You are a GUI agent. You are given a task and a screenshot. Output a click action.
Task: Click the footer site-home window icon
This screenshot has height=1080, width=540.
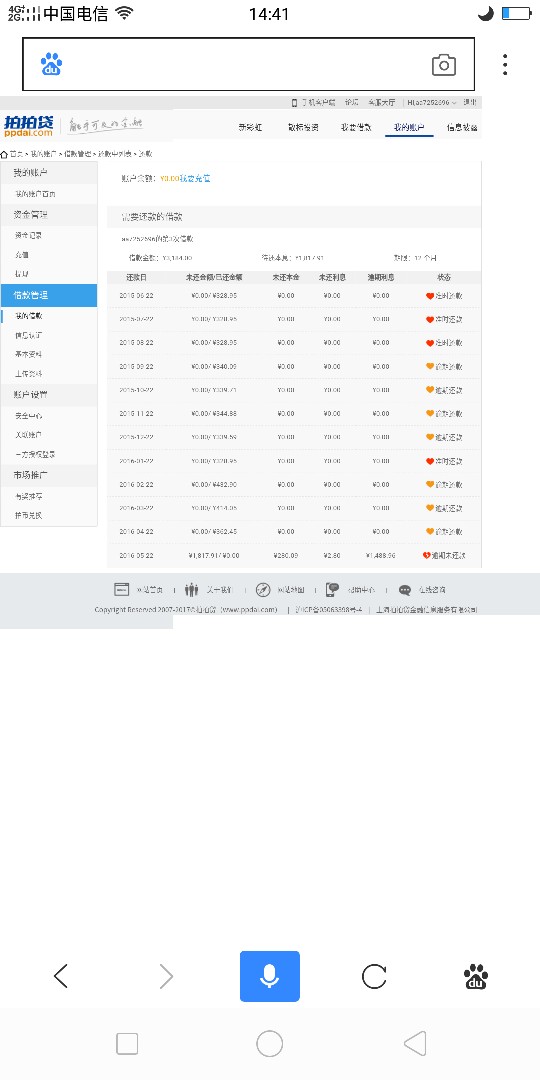(x=121, y=590)
